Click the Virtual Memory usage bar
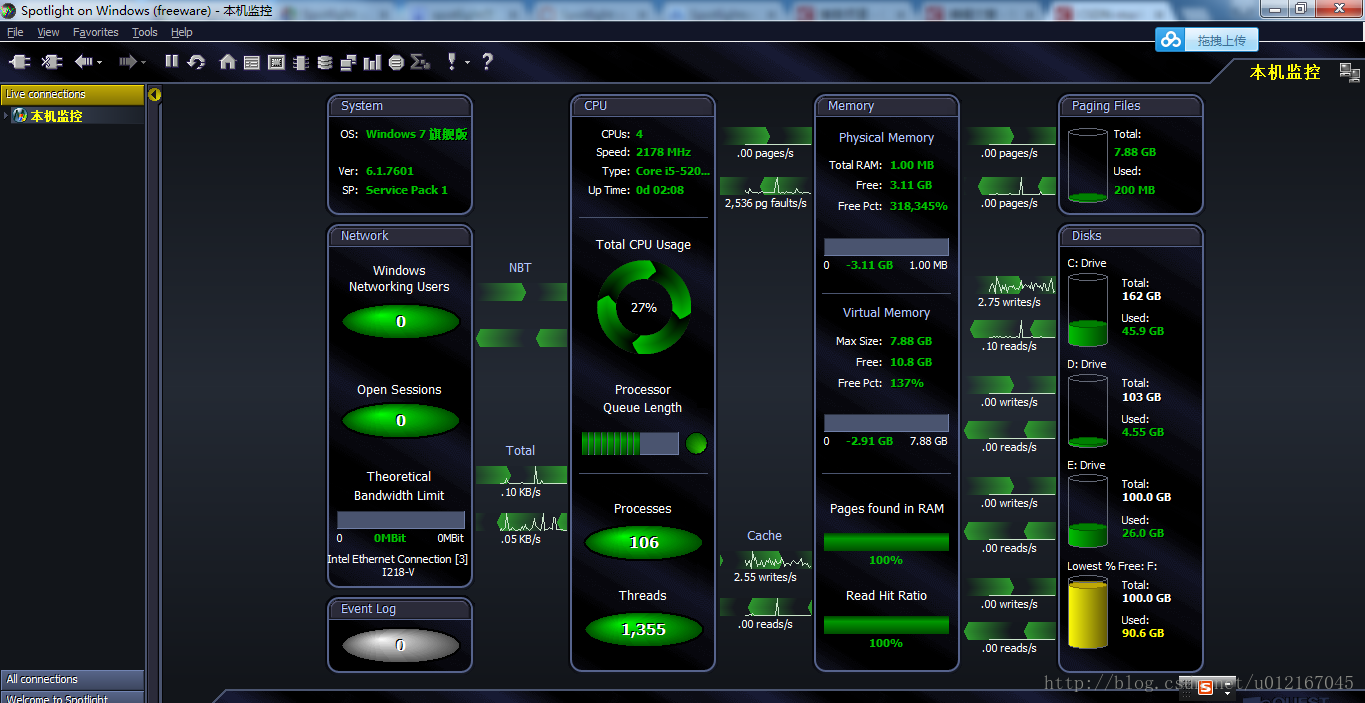The height and width of the screenshot is (703, 1365). tap(886, 423)
